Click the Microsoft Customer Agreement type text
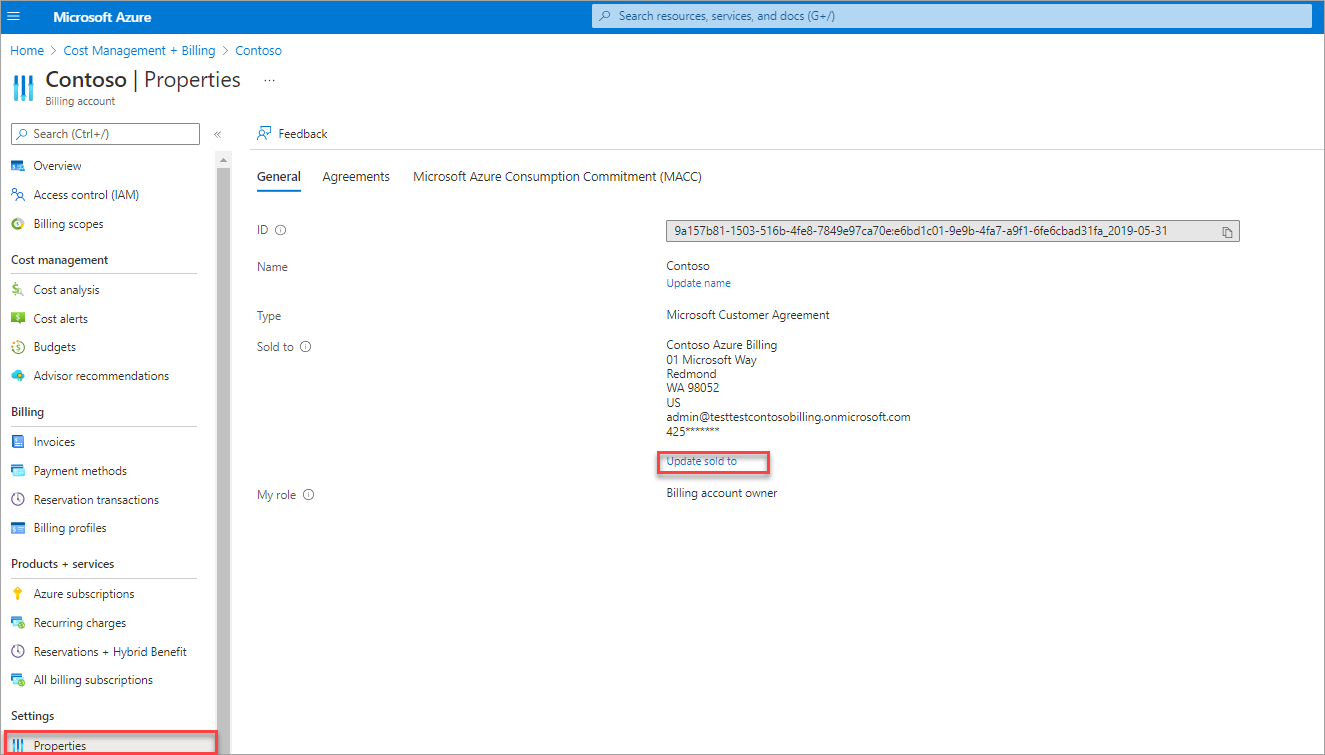Image resolution: width=1325 pixels, height=755 pixels. click(x=748, y=315)
